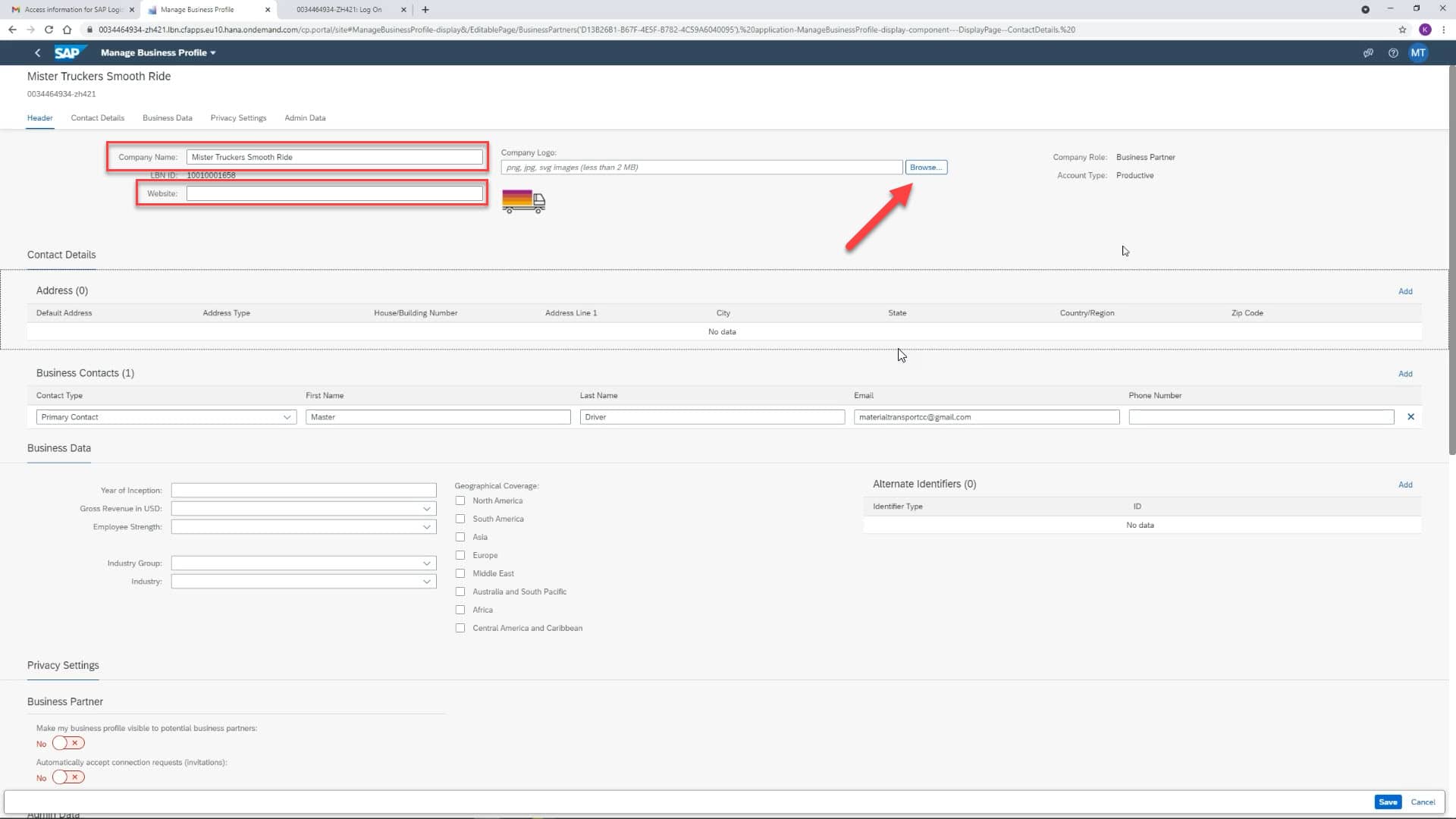Click browser forward arrow
This screenshot has width=1456, height=819.
(30, 30)
